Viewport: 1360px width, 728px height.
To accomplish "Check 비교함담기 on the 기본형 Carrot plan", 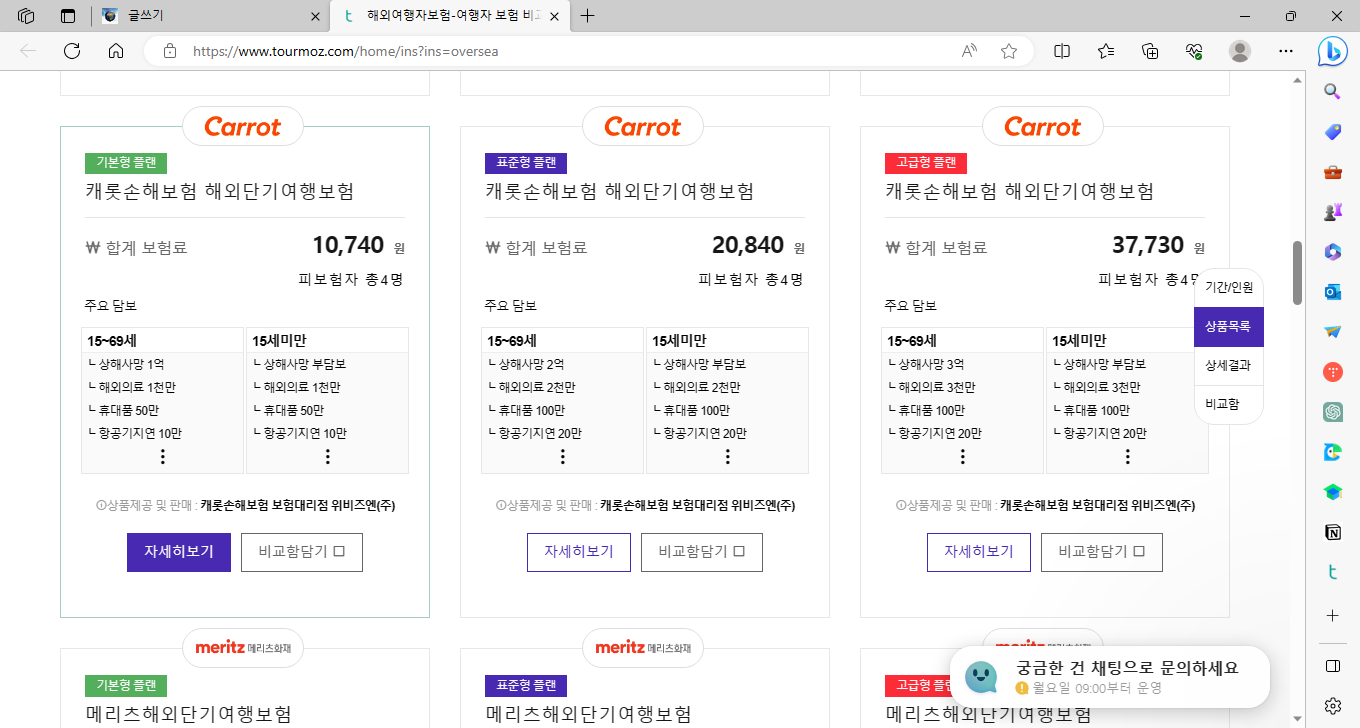I will (301, 552).
